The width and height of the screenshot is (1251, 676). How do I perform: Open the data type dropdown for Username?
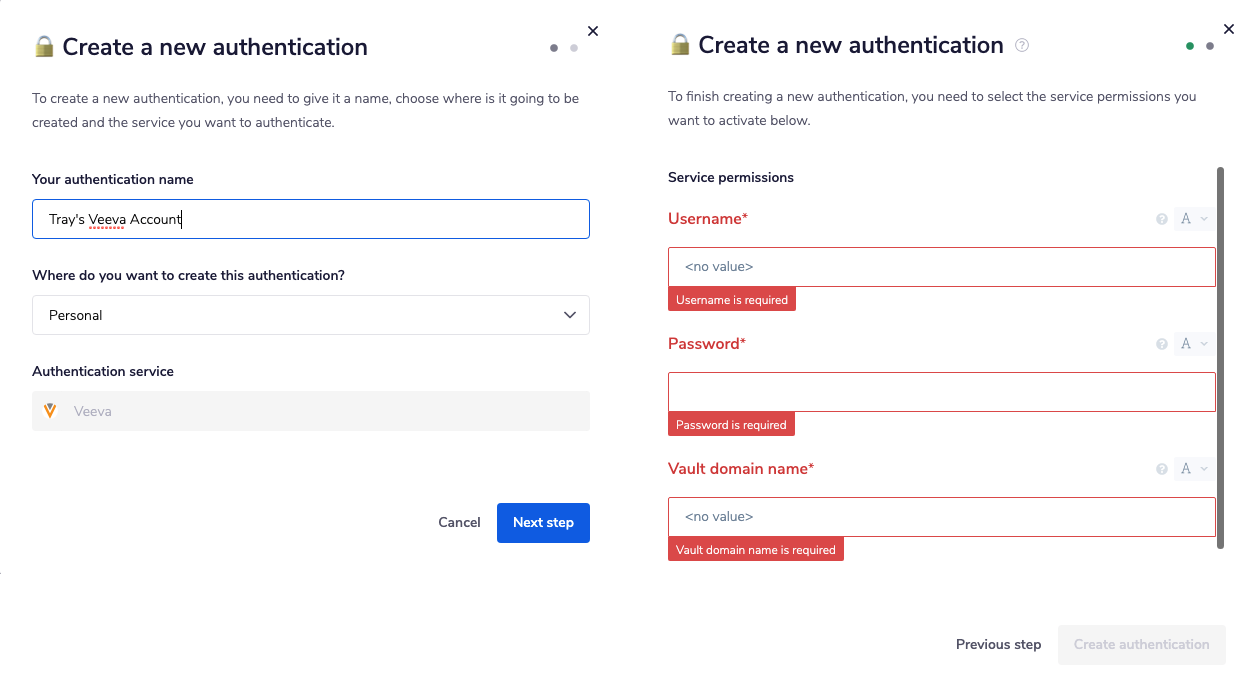(x=1193, y=217)
